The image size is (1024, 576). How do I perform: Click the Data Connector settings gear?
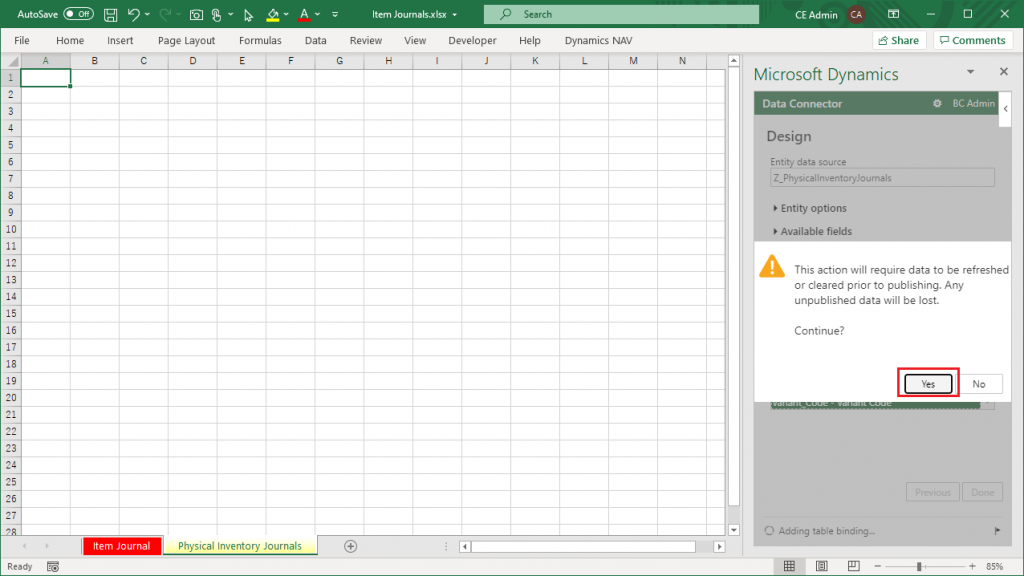(x=937, y=103)
